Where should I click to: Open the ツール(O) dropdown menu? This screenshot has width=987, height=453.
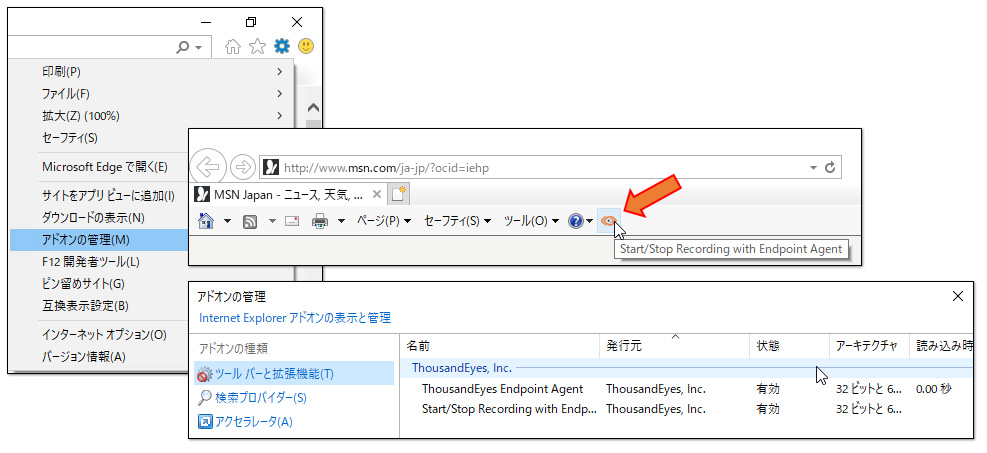point(530,221)
